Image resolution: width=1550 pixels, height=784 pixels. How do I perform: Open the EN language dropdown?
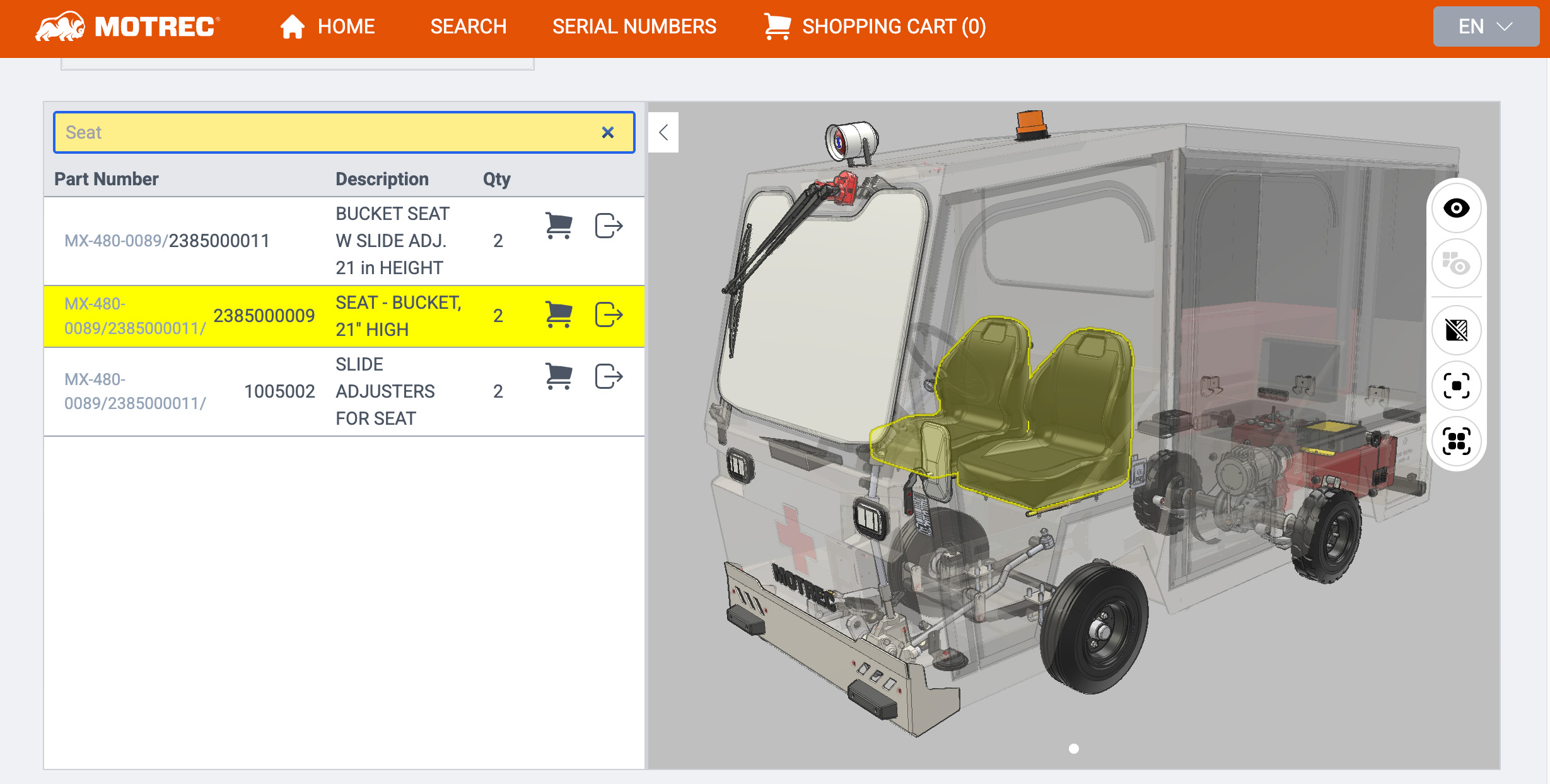1485,26
